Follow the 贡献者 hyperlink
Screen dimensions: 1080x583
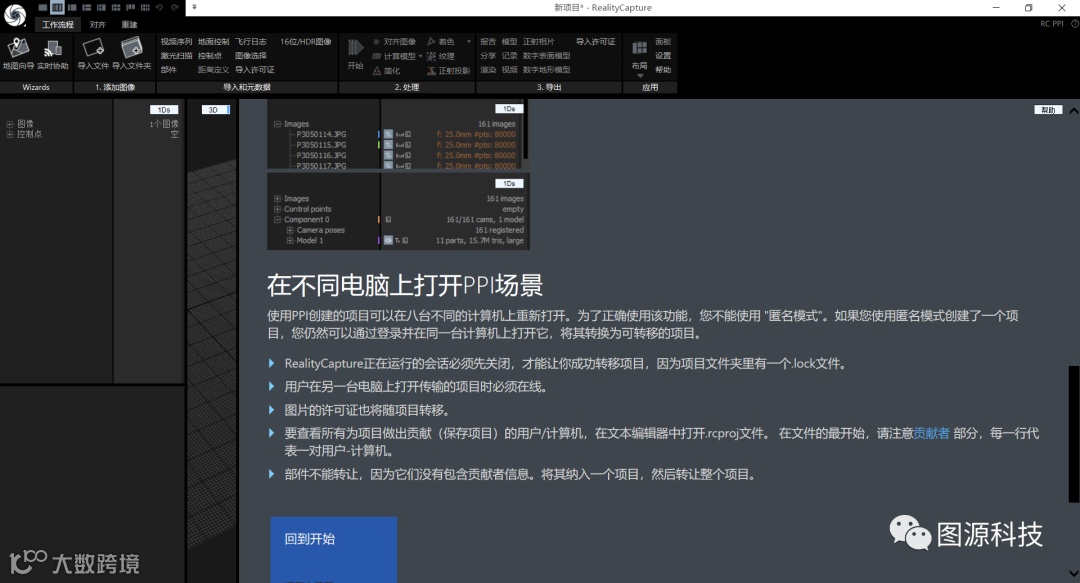931,433
